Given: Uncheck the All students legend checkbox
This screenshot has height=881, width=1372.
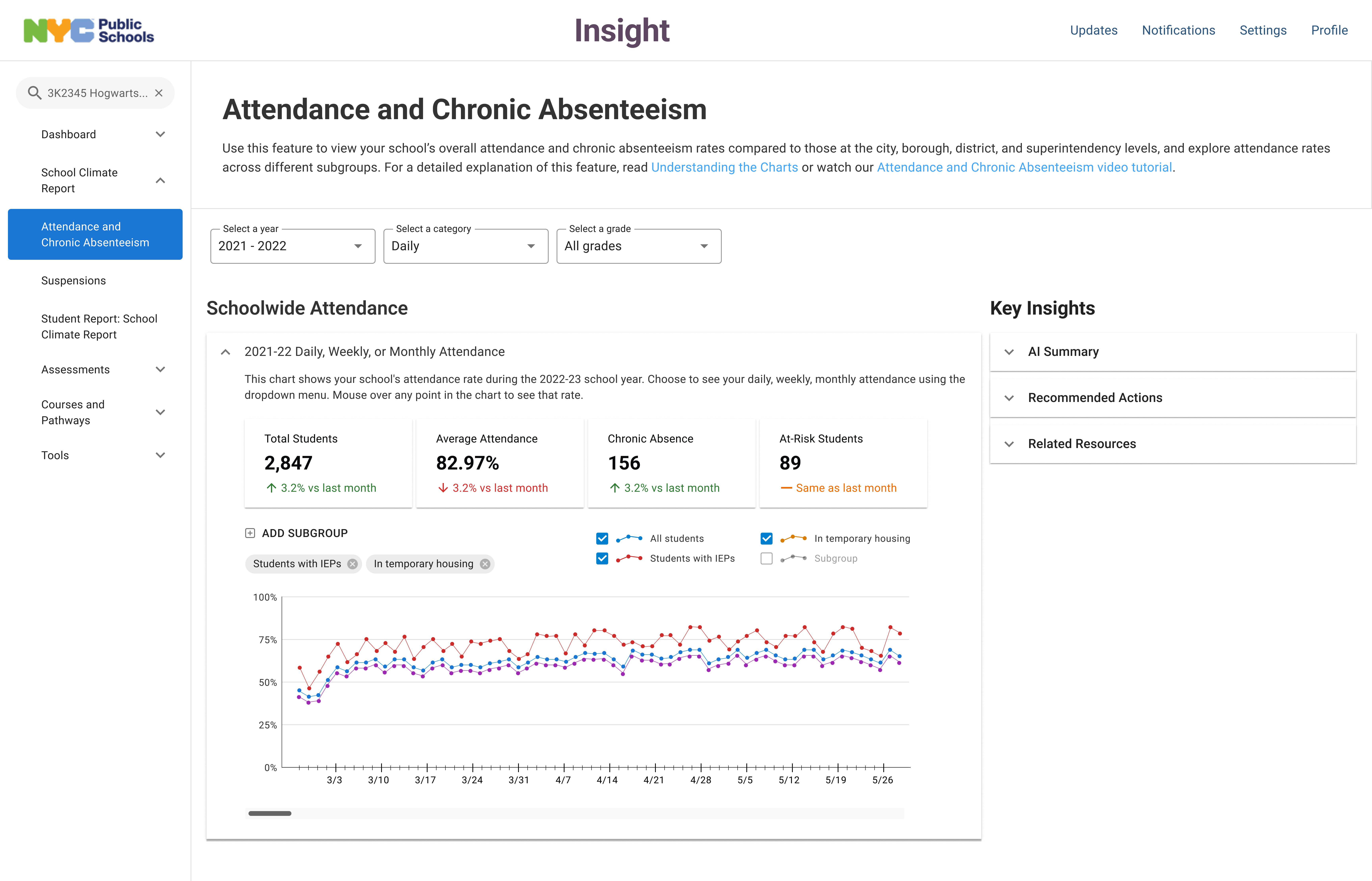Looking at the screenshot, I should [x=602, y=538].
